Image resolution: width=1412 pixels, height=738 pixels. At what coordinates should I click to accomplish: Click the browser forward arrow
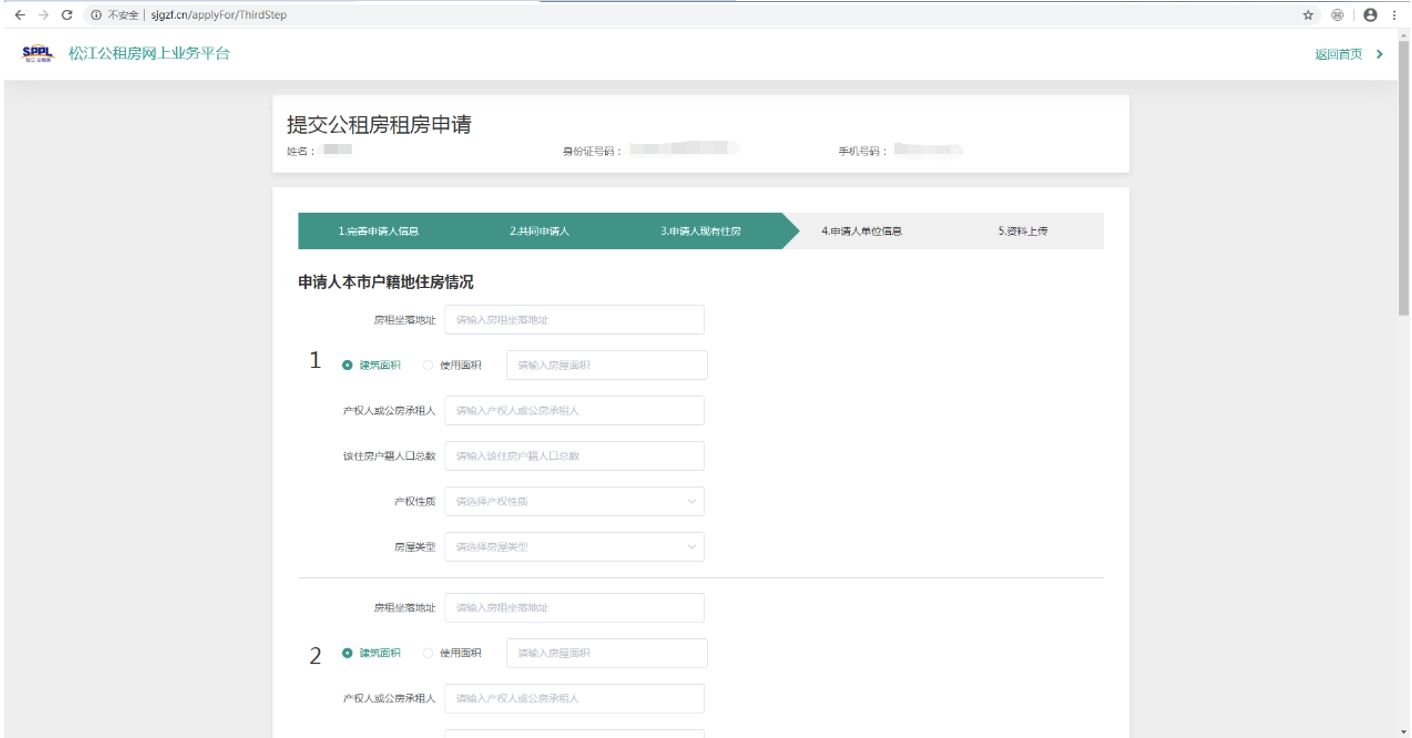click(x=43, y=15)
